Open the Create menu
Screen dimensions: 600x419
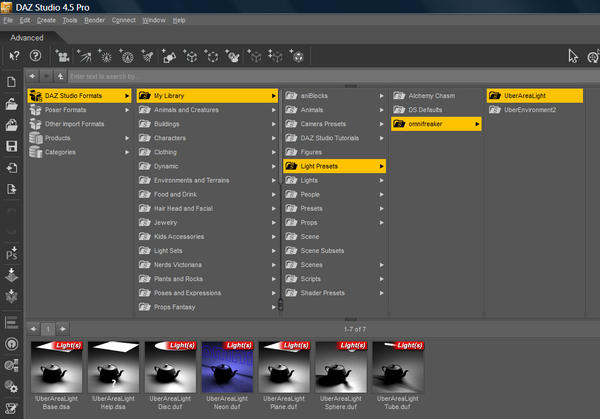tap(46, 20)
